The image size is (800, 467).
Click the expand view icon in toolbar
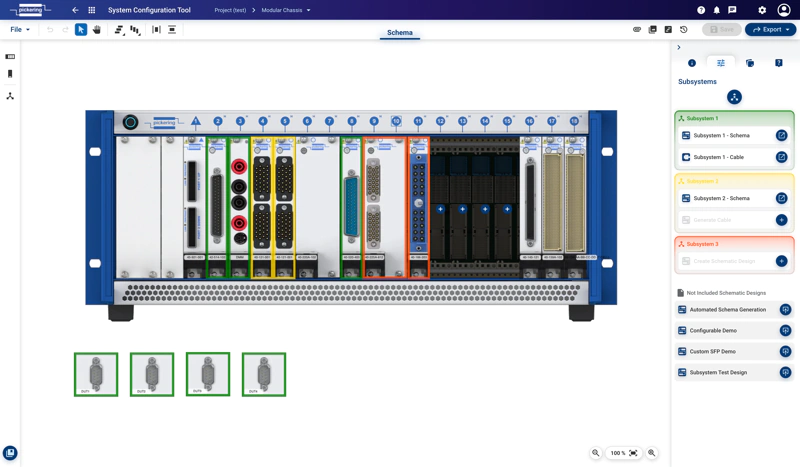click(x=668, y=30)
